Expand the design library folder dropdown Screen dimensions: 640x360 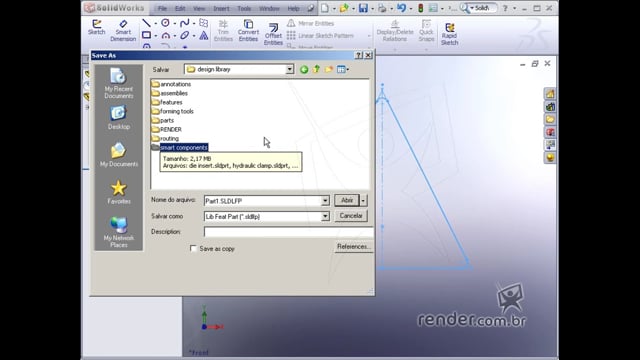tap(289, 69)
